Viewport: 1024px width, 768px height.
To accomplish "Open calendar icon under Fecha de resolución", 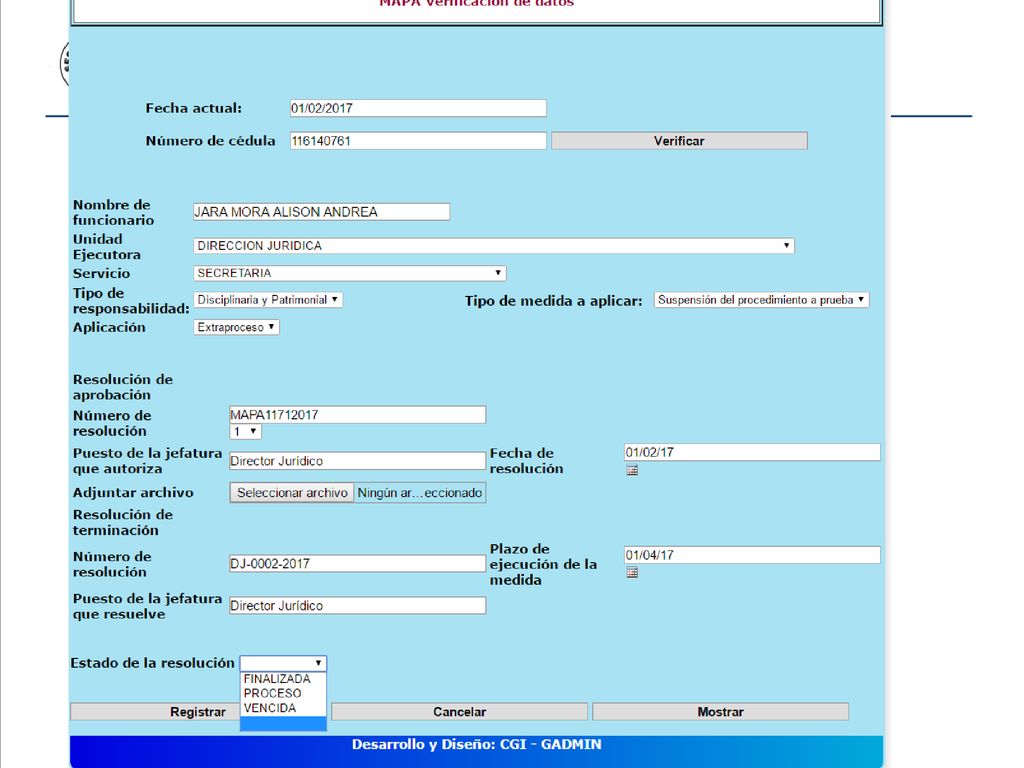I will [x=632, y=470].
